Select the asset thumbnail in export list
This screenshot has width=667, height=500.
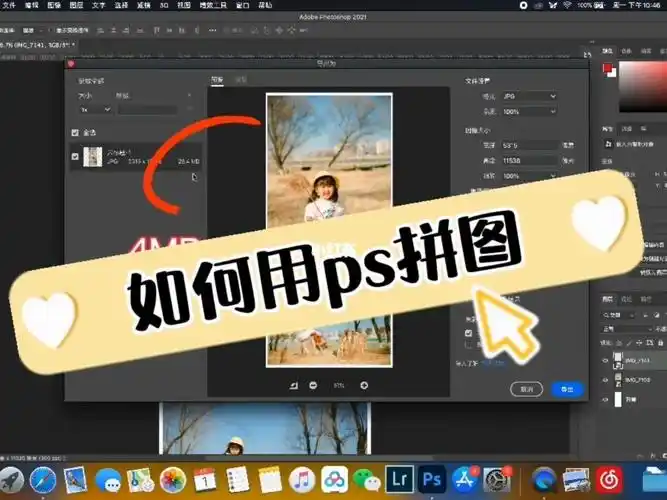[93, 157]
